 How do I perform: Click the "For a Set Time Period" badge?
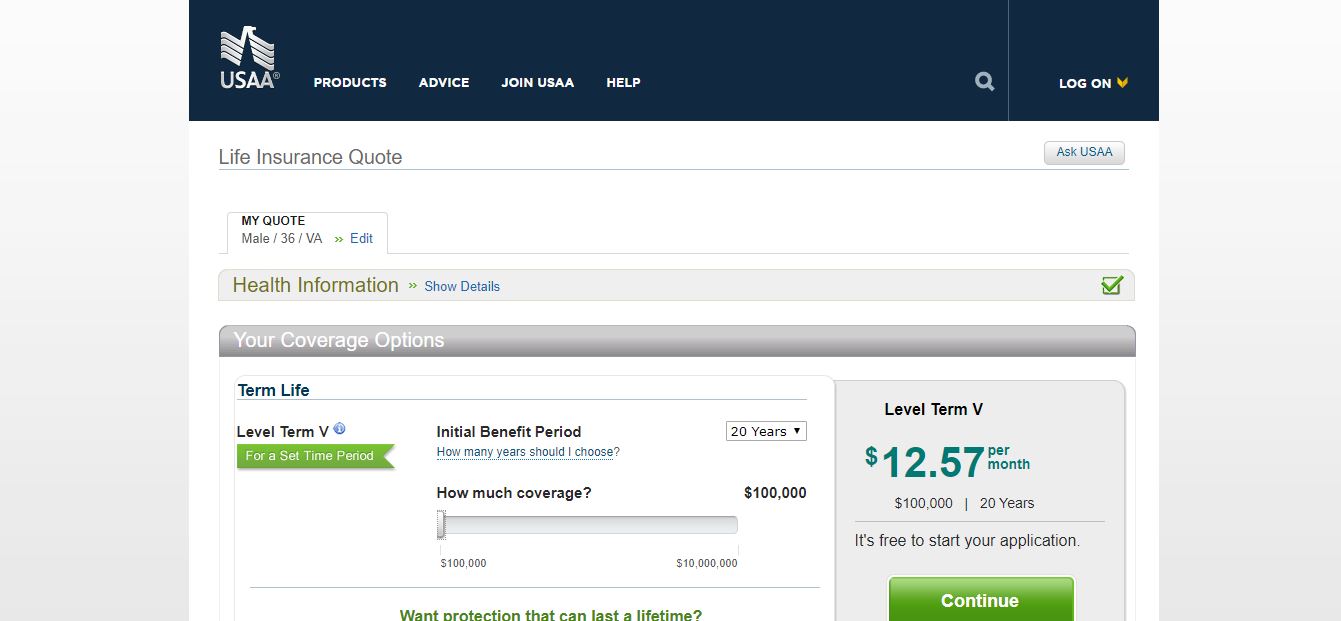point(311,456)
